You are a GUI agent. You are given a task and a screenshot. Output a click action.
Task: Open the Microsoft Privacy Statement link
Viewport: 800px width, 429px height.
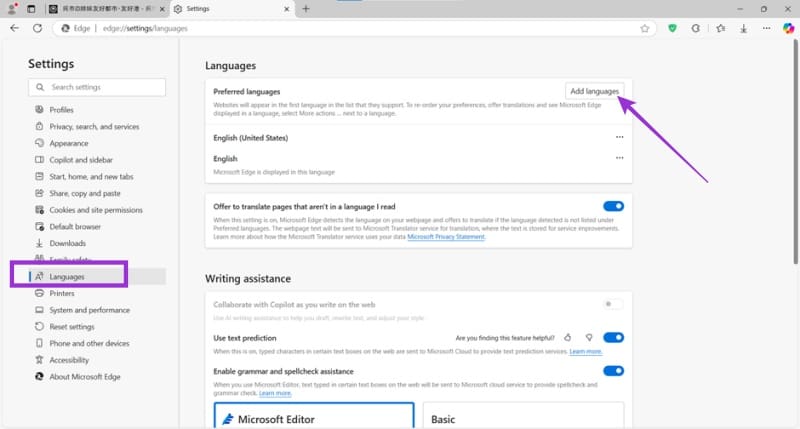pos(446,237)
